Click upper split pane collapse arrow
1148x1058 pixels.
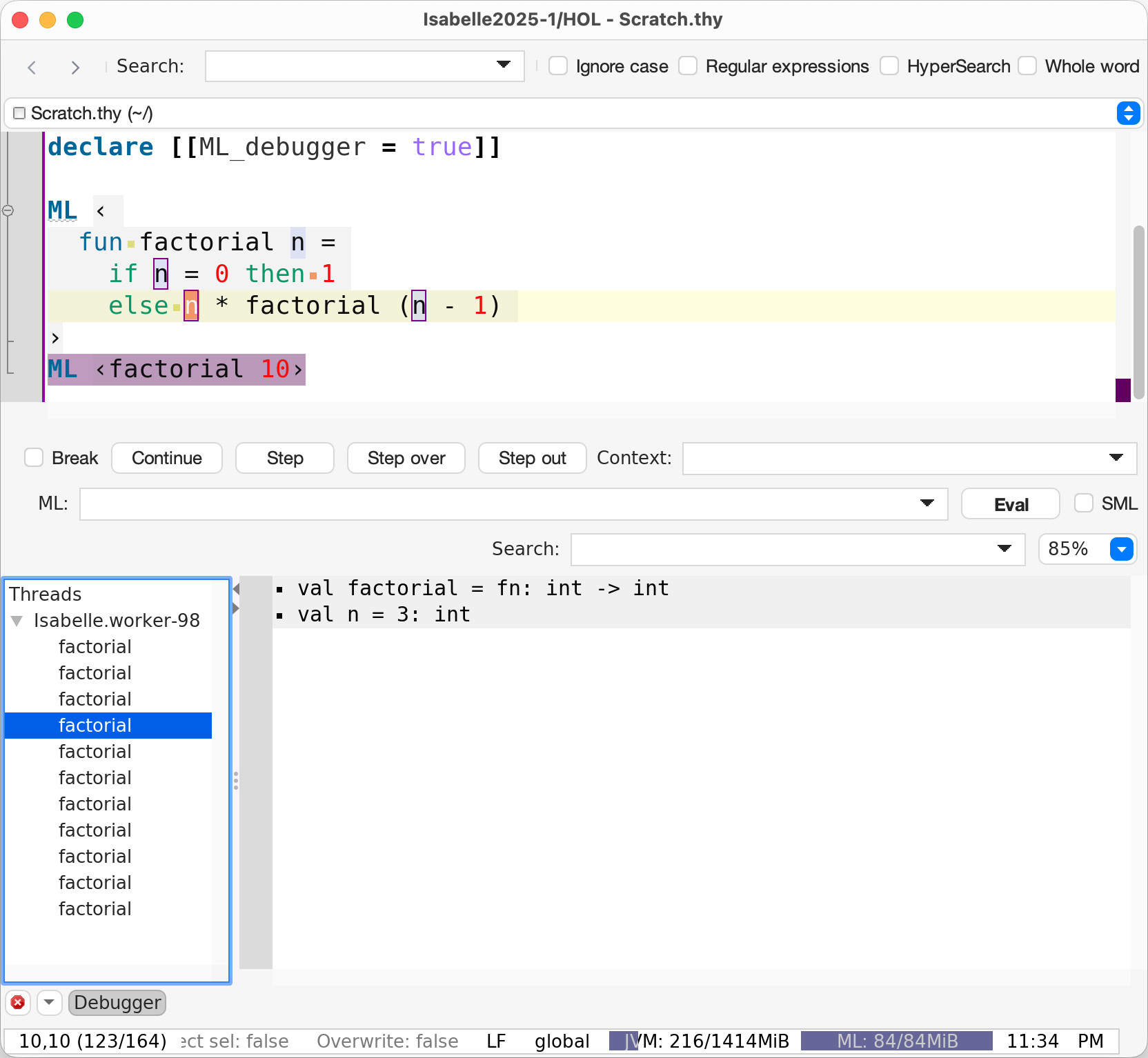[236, 589]
